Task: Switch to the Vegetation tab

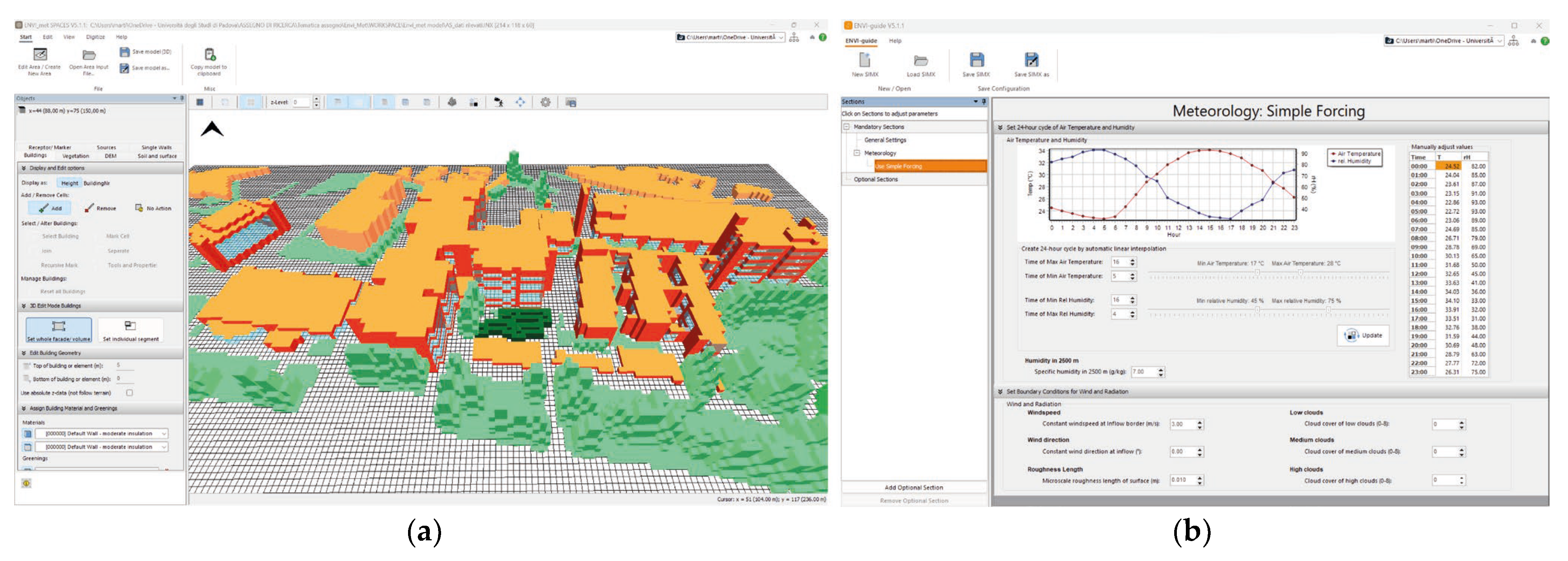Action: pyautogui.click(x=75, y=156)
